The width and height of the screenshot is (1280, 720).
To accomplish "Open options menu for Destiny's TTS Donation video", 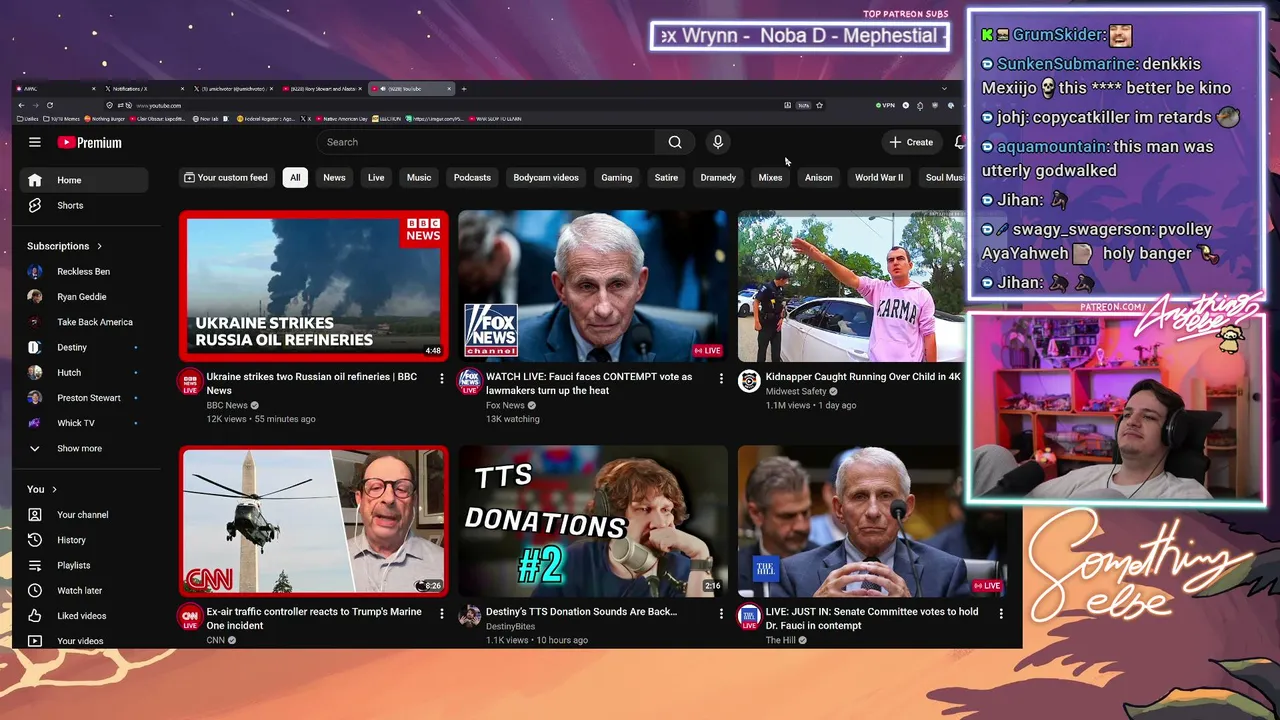I will pyautogui.click(x=721, y=613).
